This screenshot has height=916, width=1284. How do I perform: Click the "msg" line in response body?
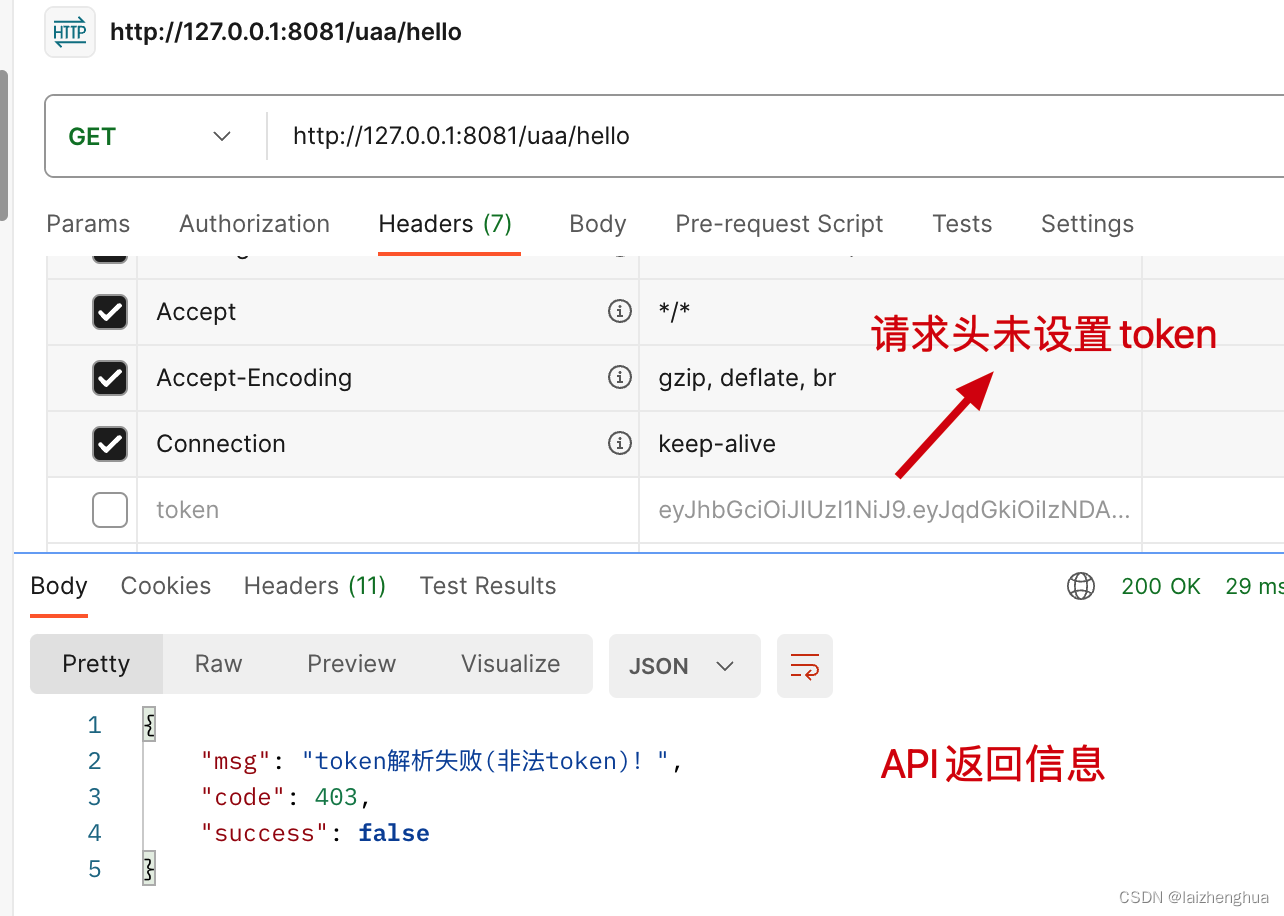441,761
